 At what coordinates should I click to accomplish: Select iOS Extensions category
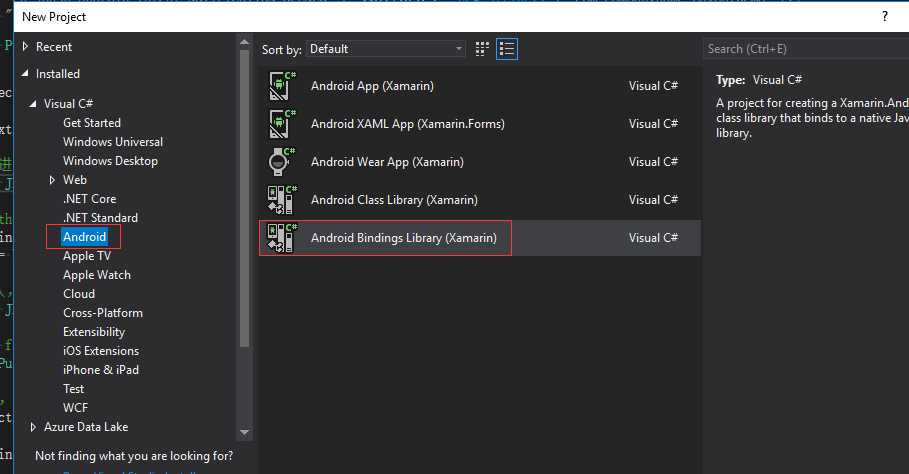(101, 351)
